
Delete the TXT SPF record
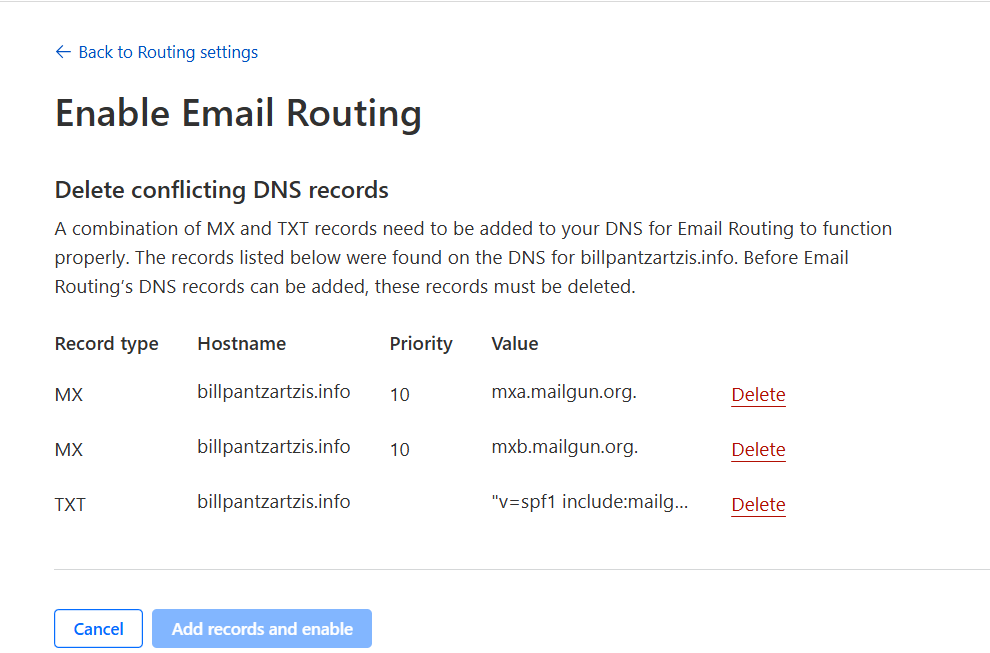click(x=758, y=505)
